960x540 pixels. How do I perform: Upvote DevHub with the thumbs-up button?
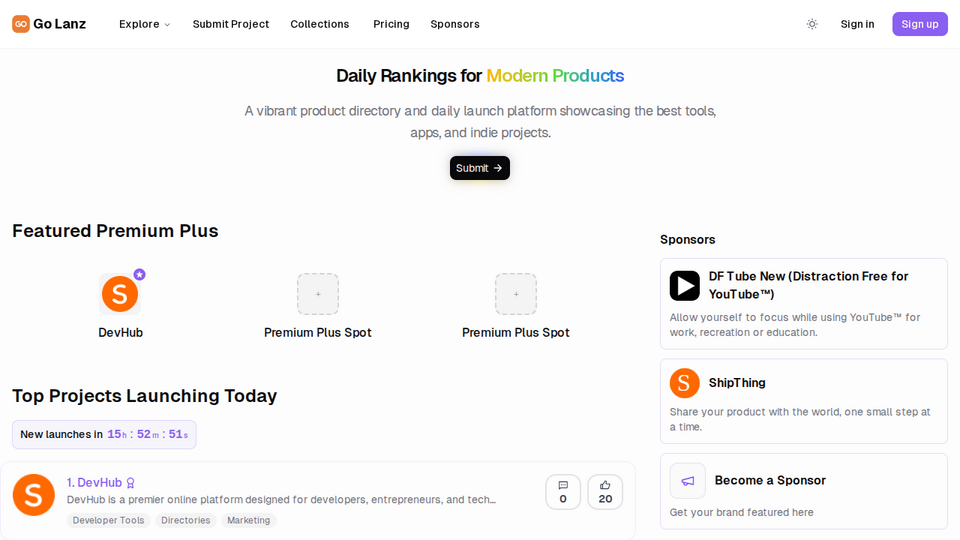[x=605, y=492]
